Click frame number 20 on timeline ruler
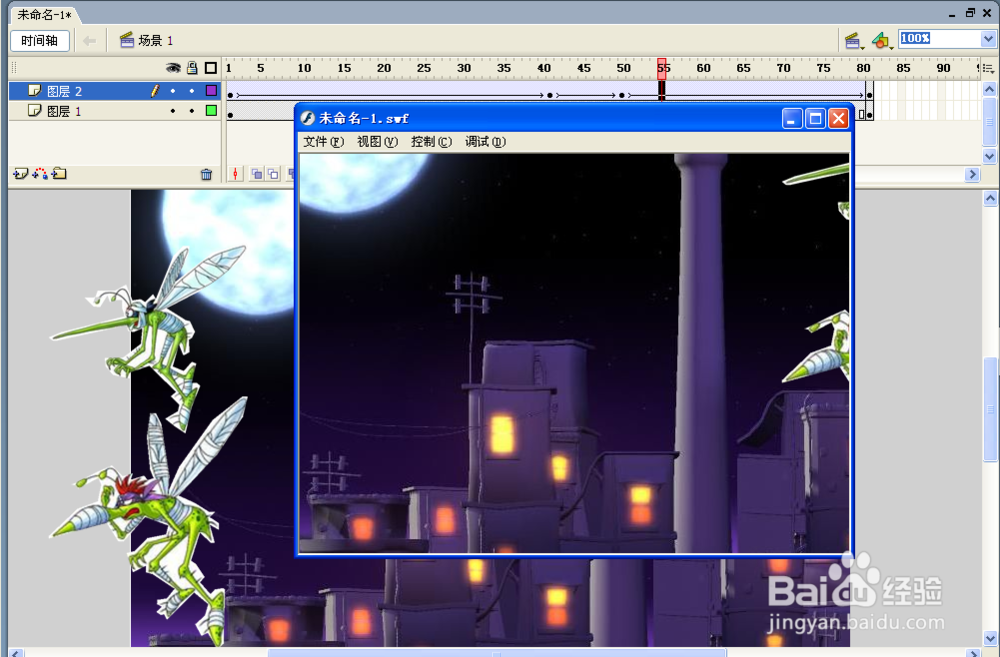The height and width of the screenshot is (657, 1000). point(384,68)
